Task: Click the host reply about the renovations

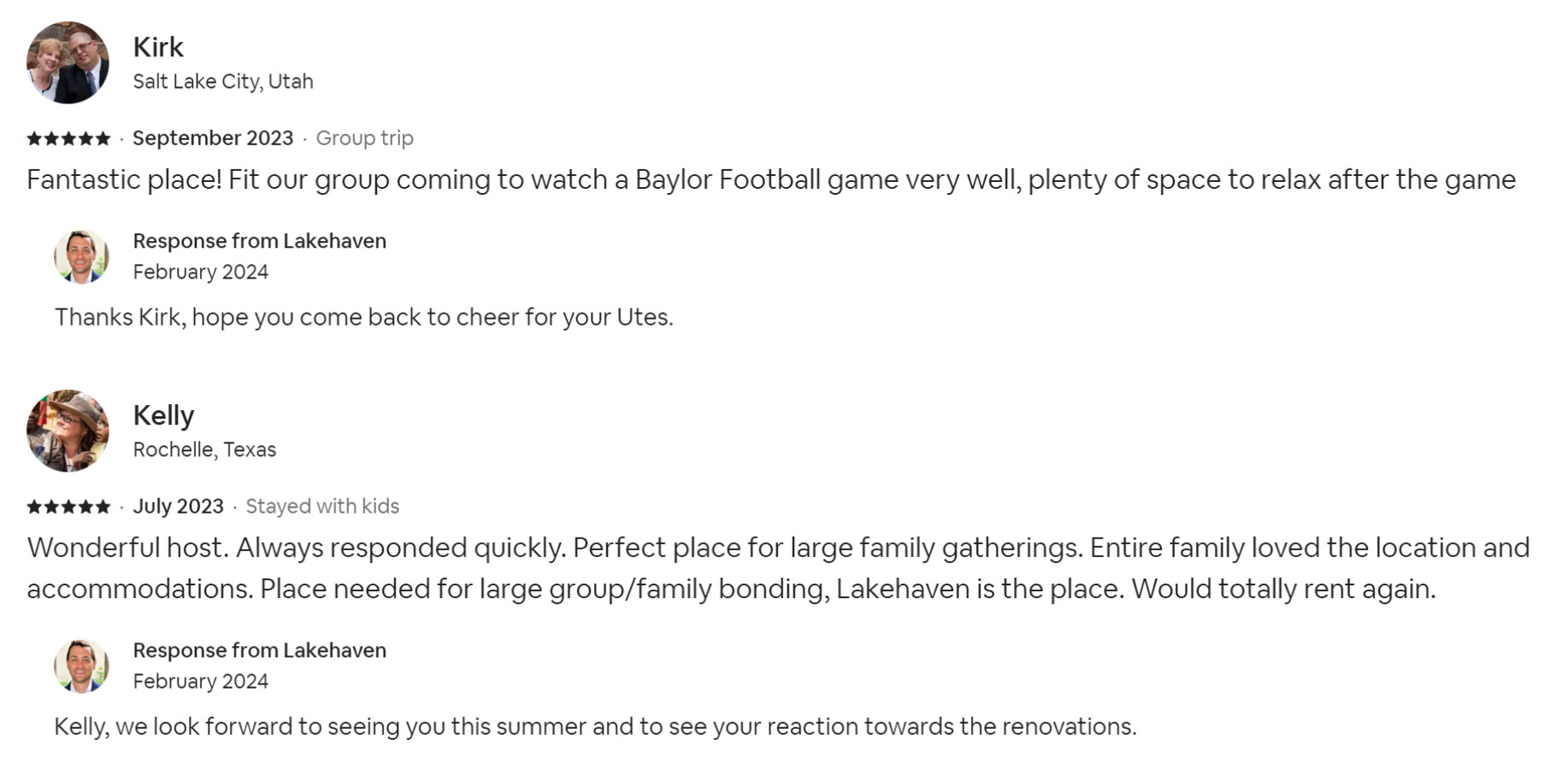Action: pos(595,726)
